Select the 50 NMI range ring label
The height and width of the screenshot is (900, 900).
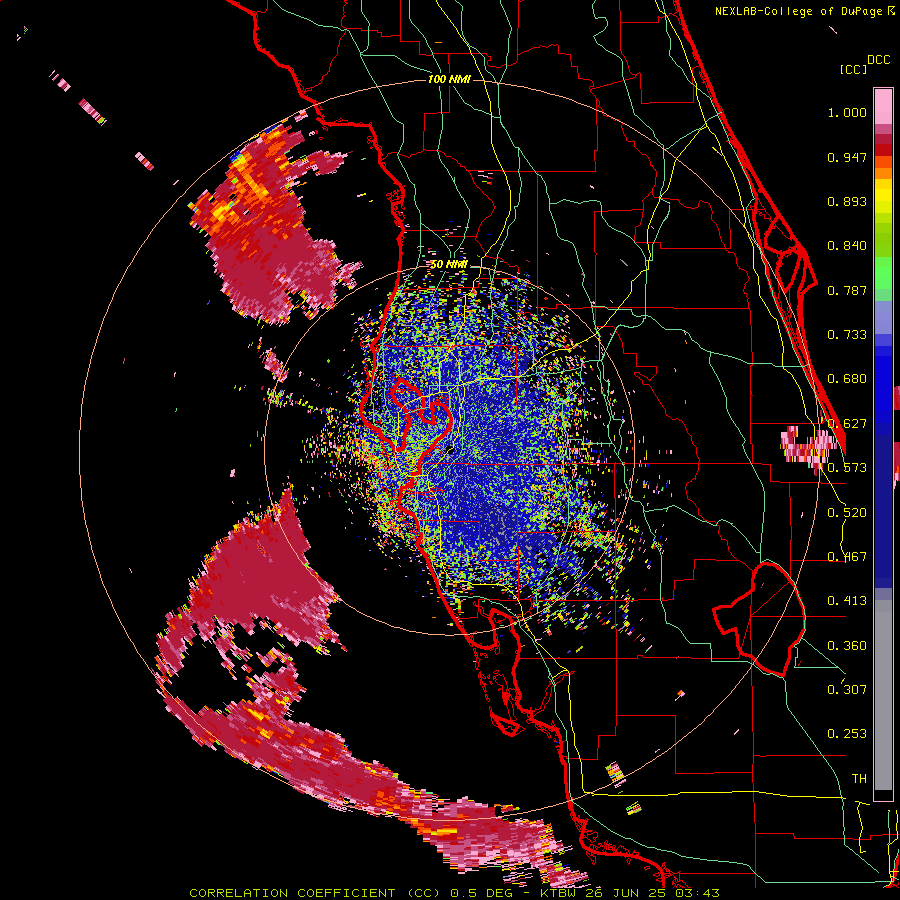(449, 264)
